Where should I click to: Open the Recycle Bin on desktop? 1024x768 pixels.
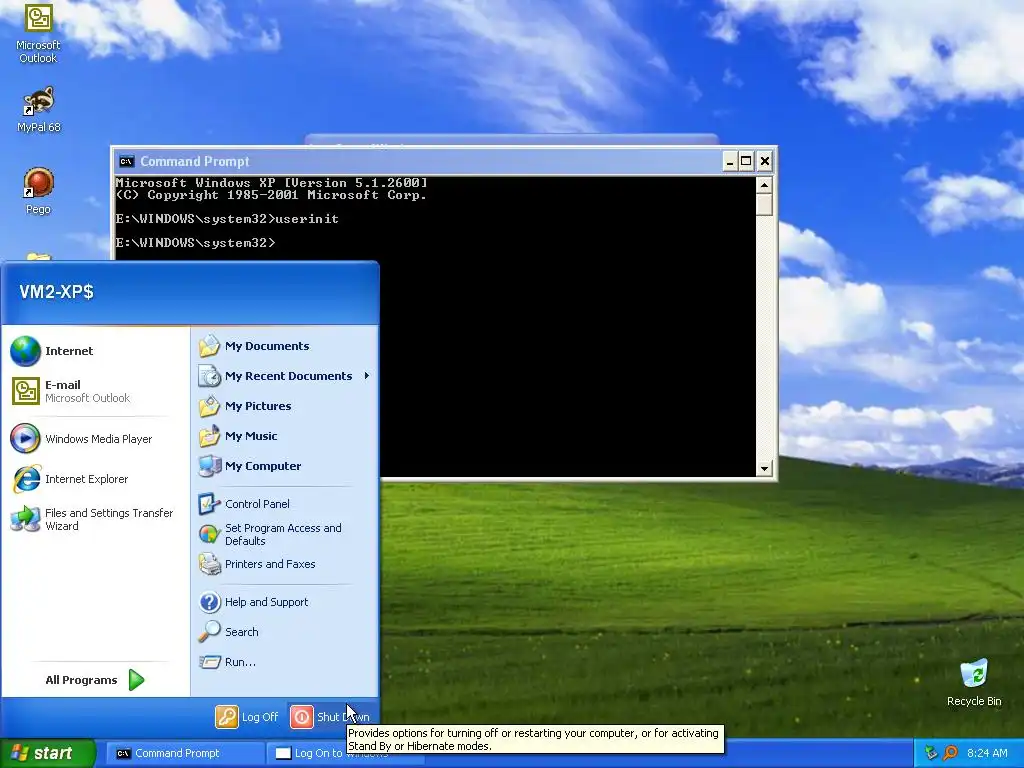tap(974, 682)
